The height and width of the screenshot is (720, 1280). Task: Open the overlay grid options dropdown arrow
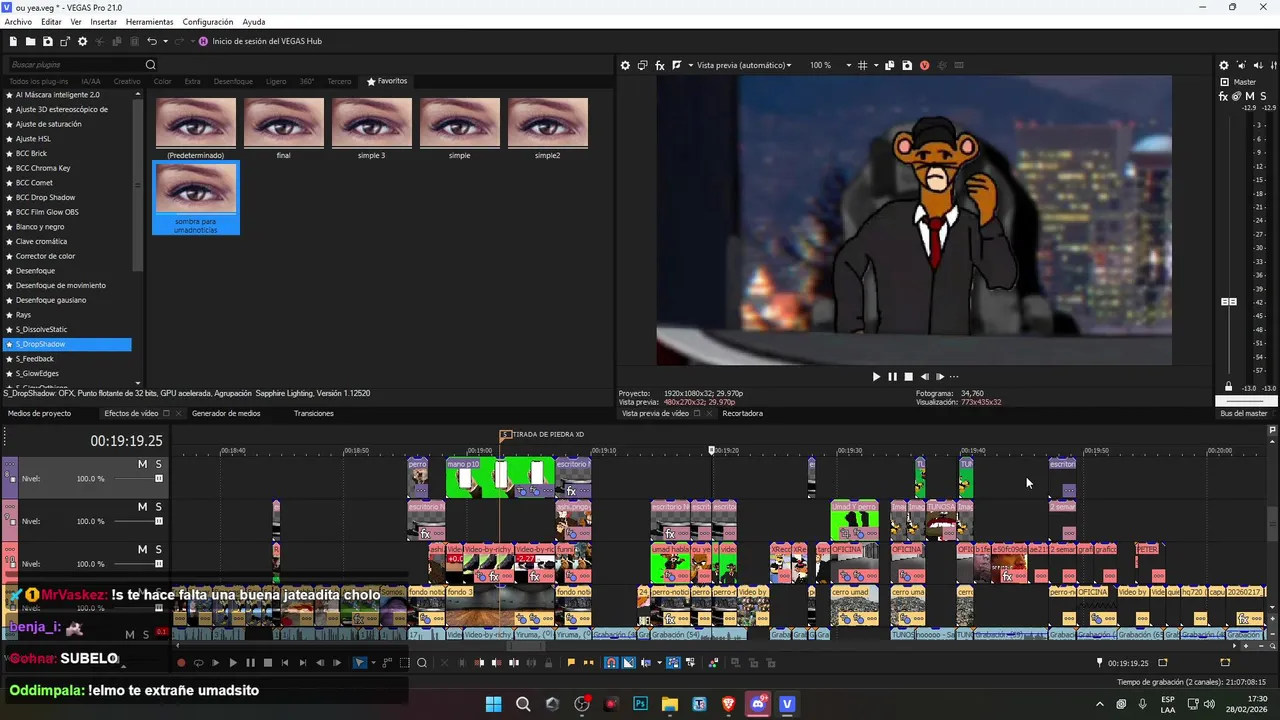[876, 65]
